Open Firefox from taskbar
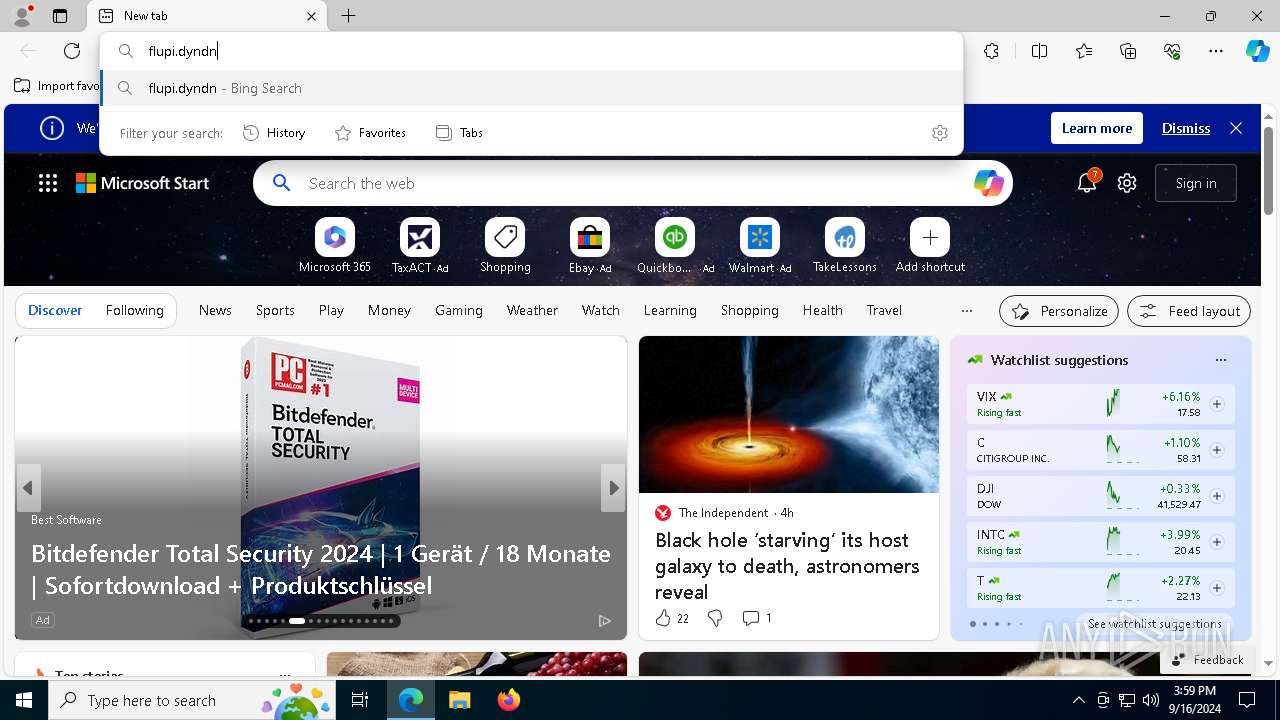The width and height of the screenshot is (1280, 720). tap(509, 700)
